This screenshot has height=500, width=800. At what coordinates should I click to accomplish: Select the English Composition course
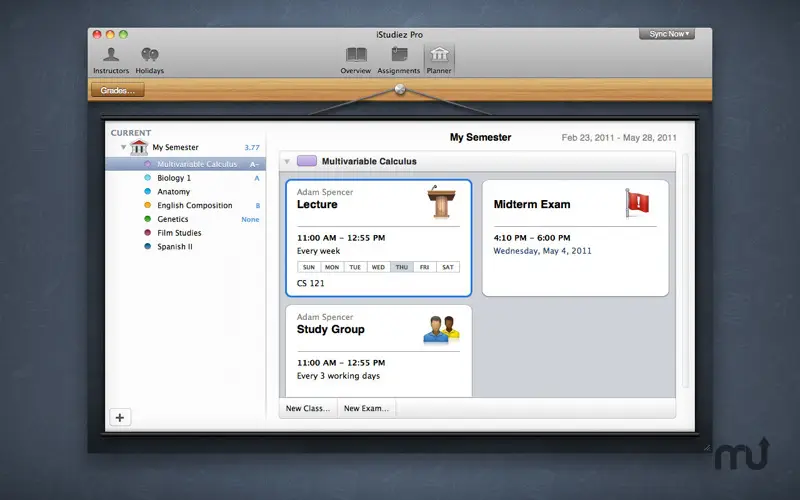[x=185, y=205]
